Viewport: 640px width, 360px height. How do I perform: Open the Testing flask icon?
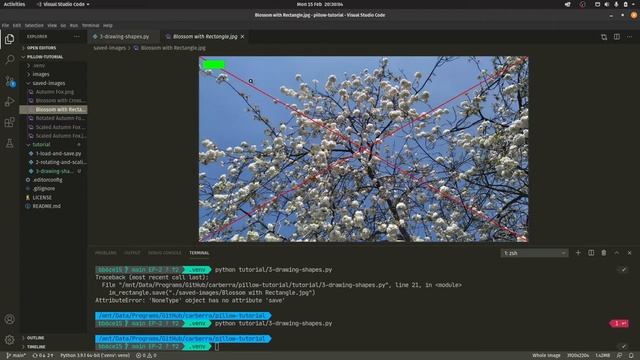click(x=10, y=143)
